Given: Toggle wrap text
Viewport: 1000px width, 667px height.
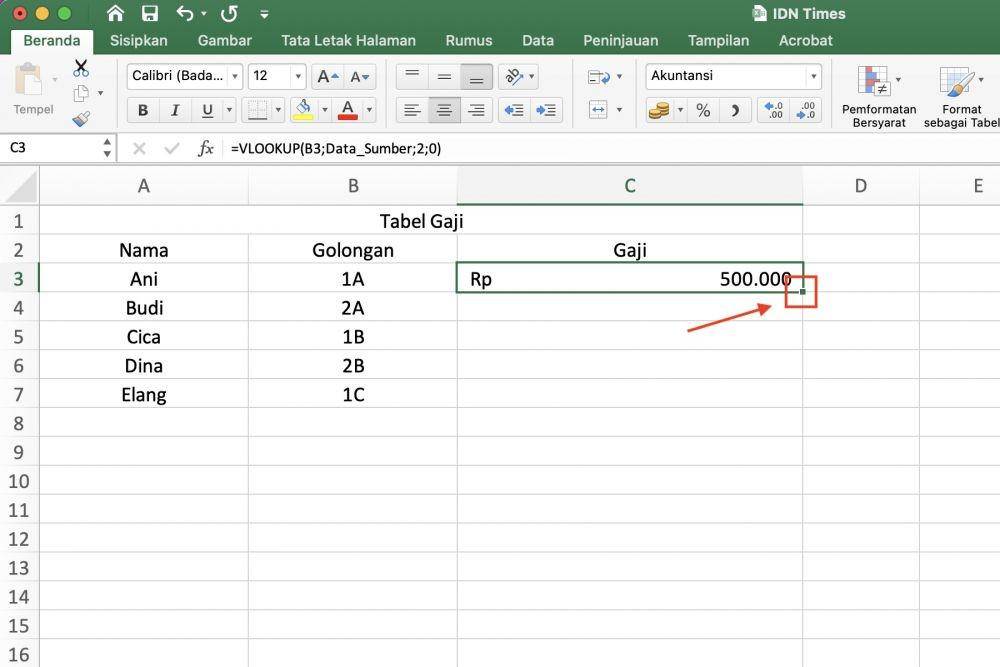Looking at the screenshot, I should pyautogui.click(x=599, y=77).
